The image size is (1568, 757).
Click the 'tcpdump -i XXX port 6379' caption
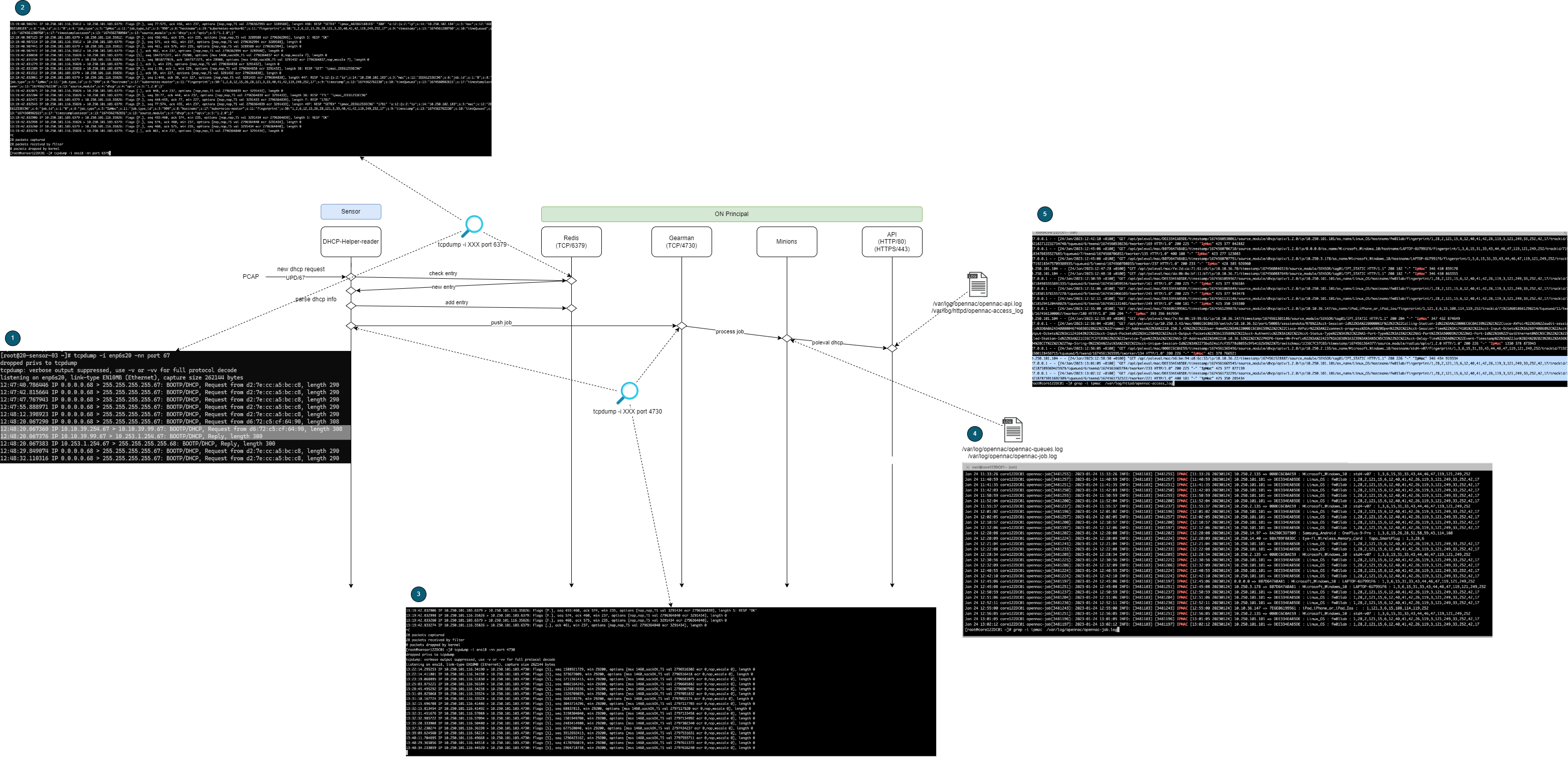(x=473, y=244)
